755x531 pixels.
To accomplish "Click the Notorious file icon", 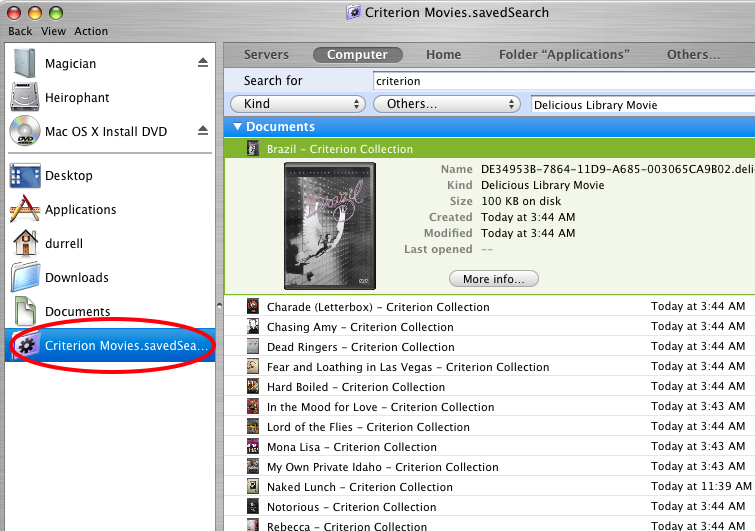I will 253,506.
